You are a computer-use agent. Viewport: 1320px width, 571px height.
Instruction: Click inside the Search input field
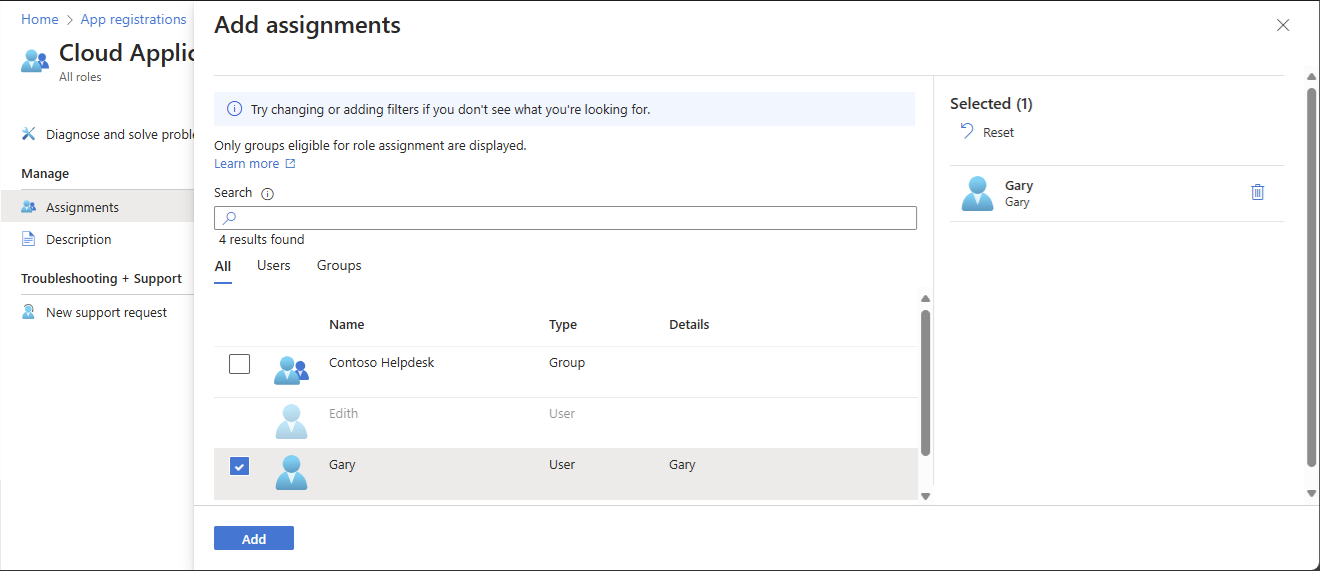(570, 218)
